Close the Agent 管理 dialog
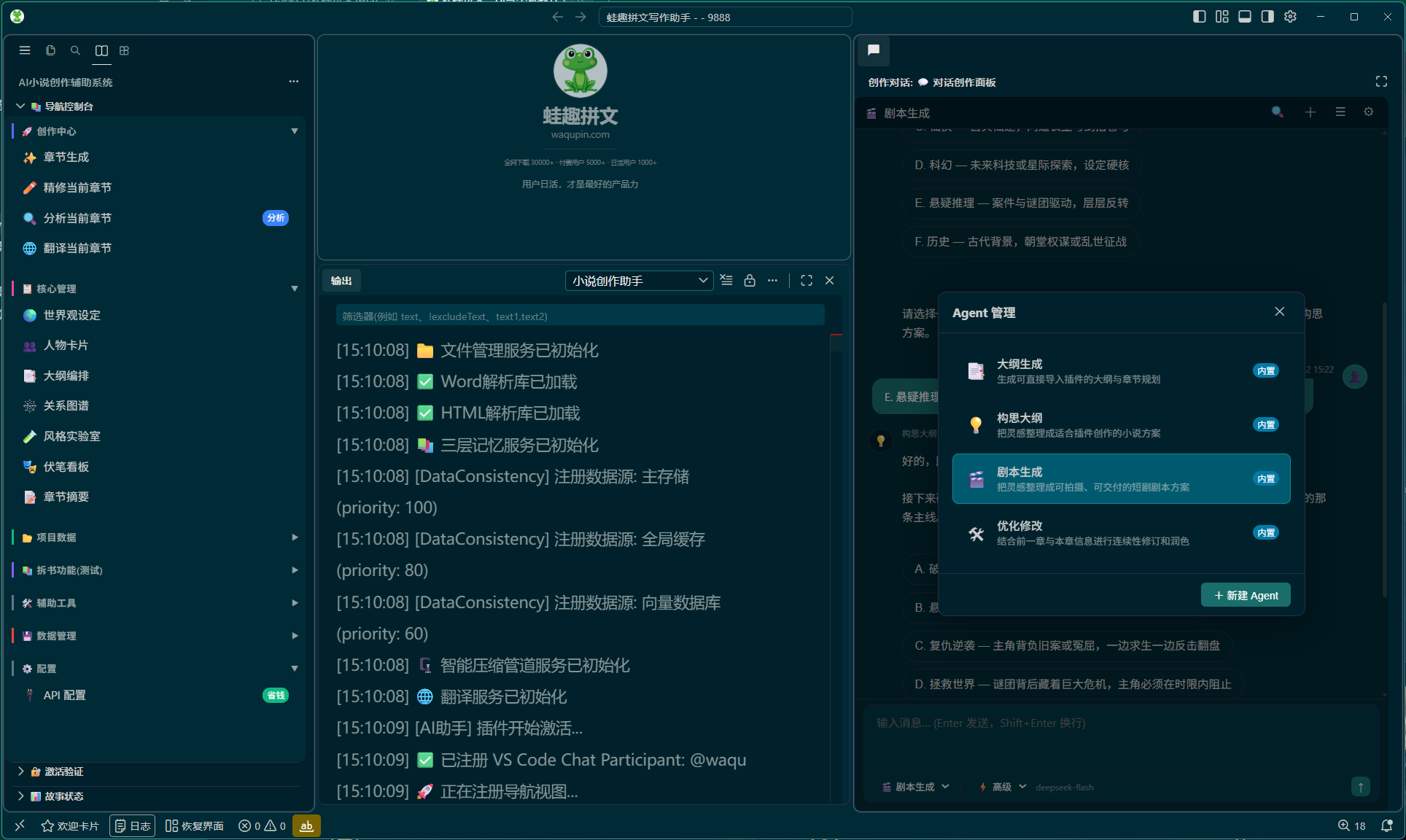 tap(1280, 311)
